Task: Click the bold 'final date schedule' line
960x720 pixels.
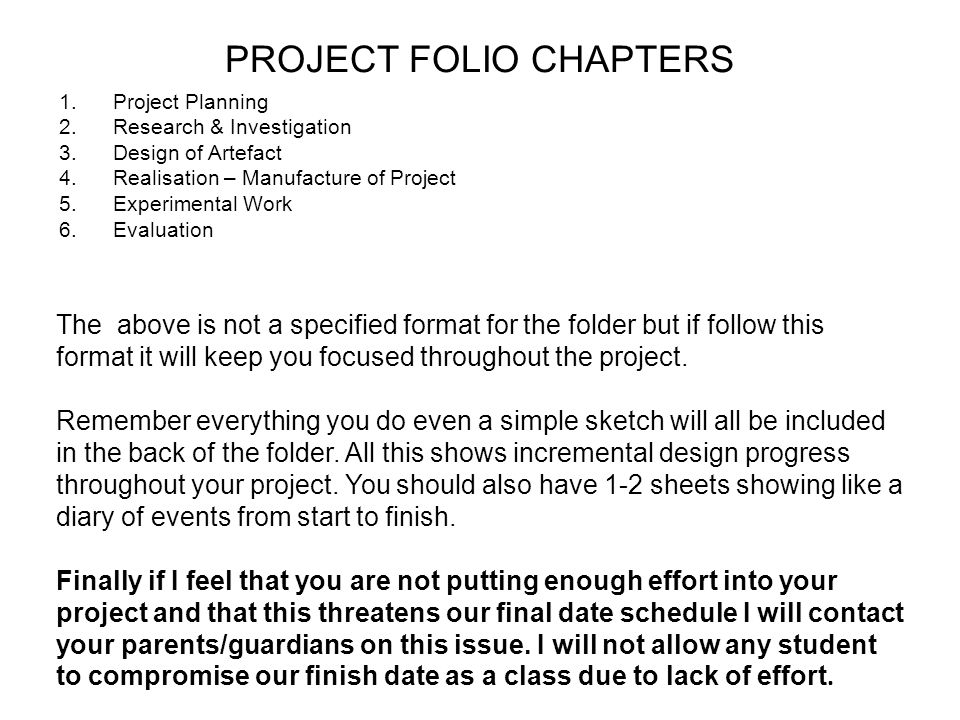Action: 480,613
